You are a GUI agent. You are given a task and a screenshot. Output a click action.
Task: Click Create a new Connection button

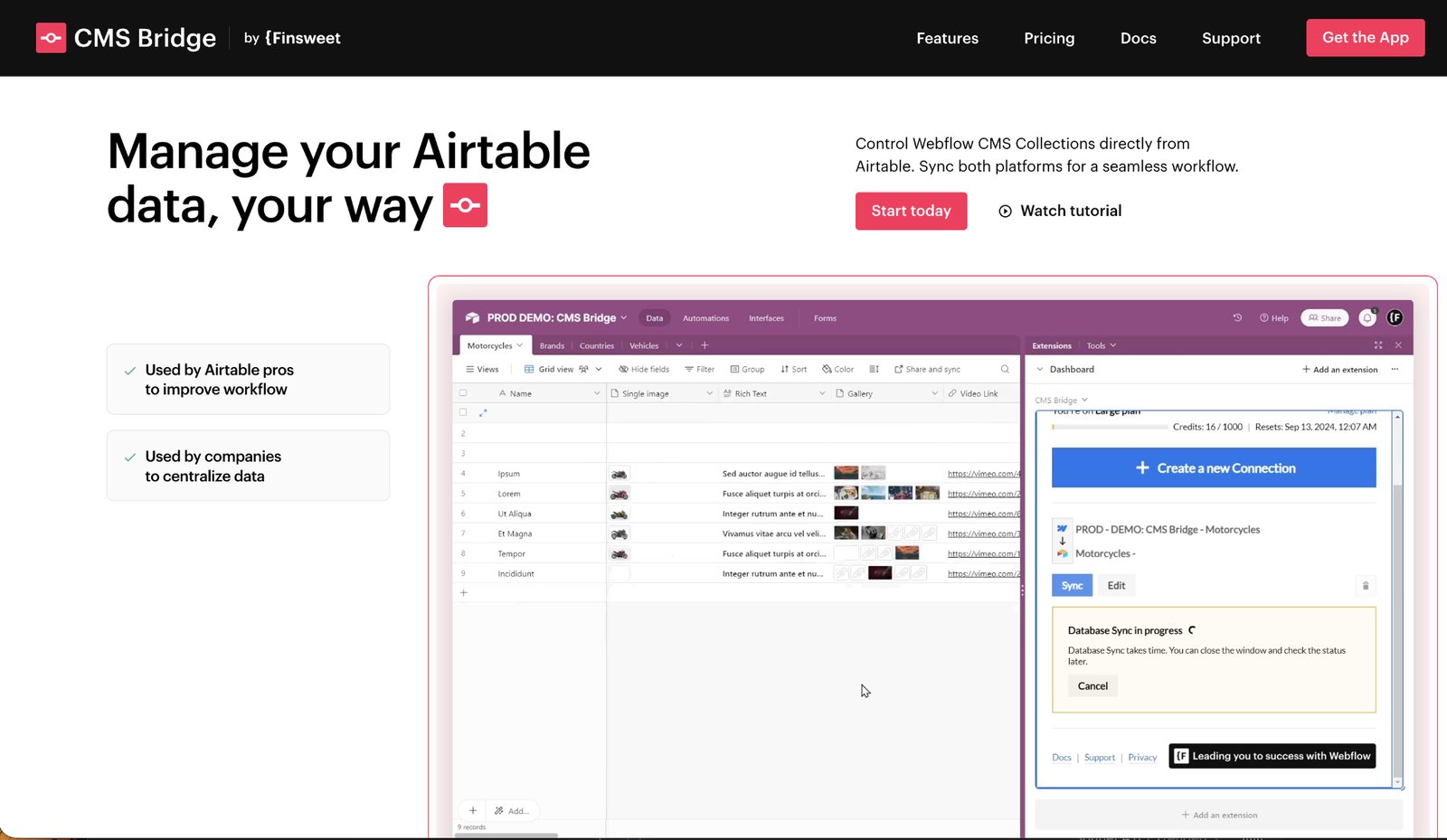1214,468
